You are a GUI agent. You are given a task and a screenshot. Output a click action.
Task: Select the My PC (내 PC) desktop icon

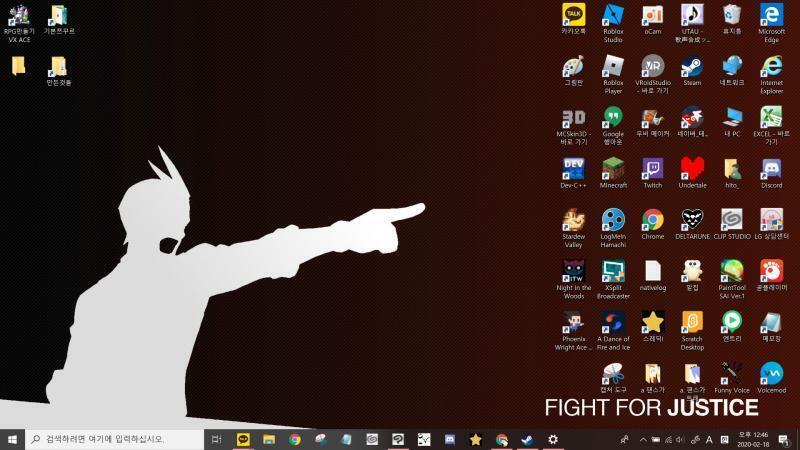[732, 122]
